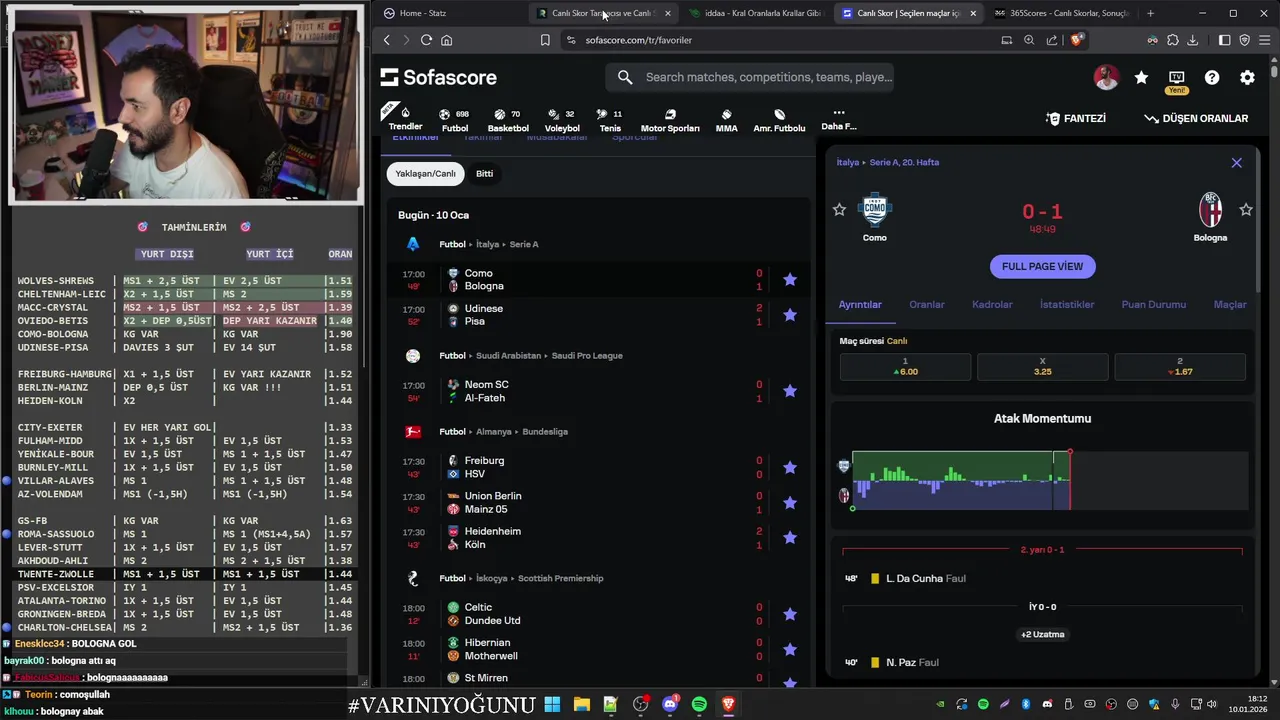Select the Bitti filter pill
The height and width of the screenshot is (720, 1280).
coord(484,173)
